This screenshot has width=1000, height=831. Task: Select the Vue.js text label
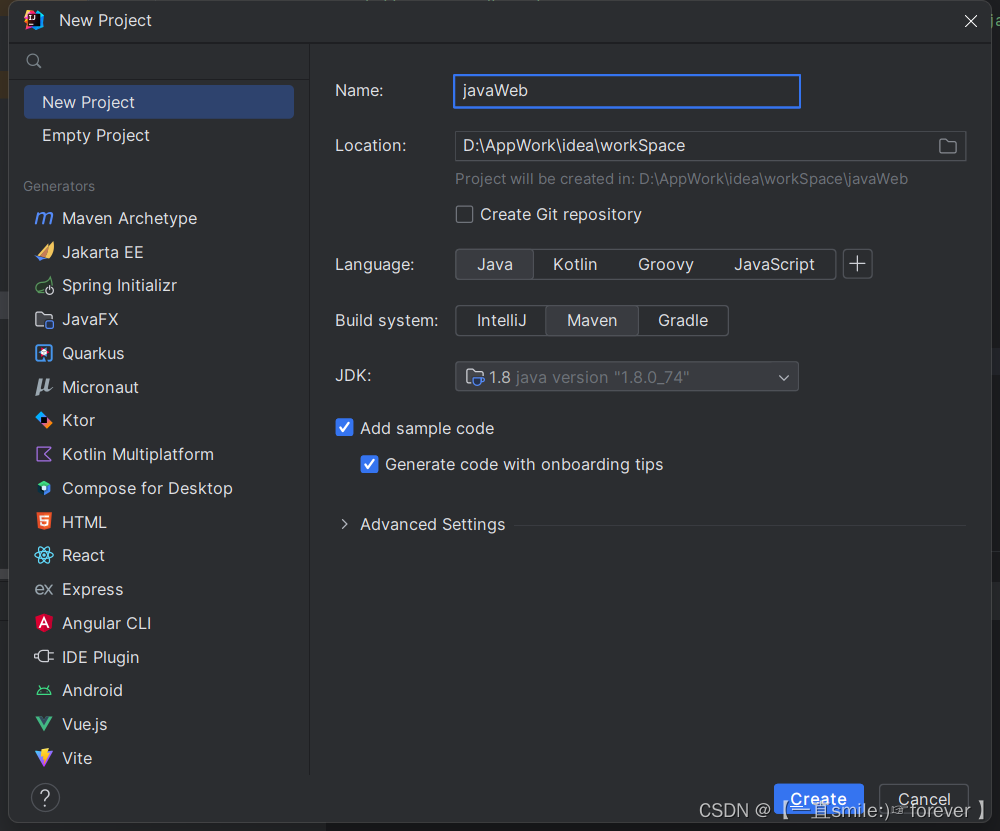point(85,724)
